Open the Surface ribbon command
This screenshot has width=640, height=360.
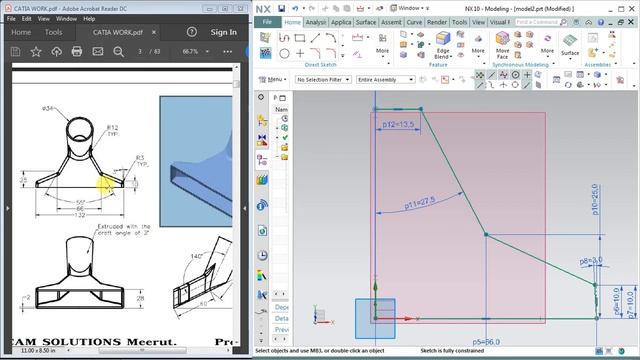(x=570, y=45)
